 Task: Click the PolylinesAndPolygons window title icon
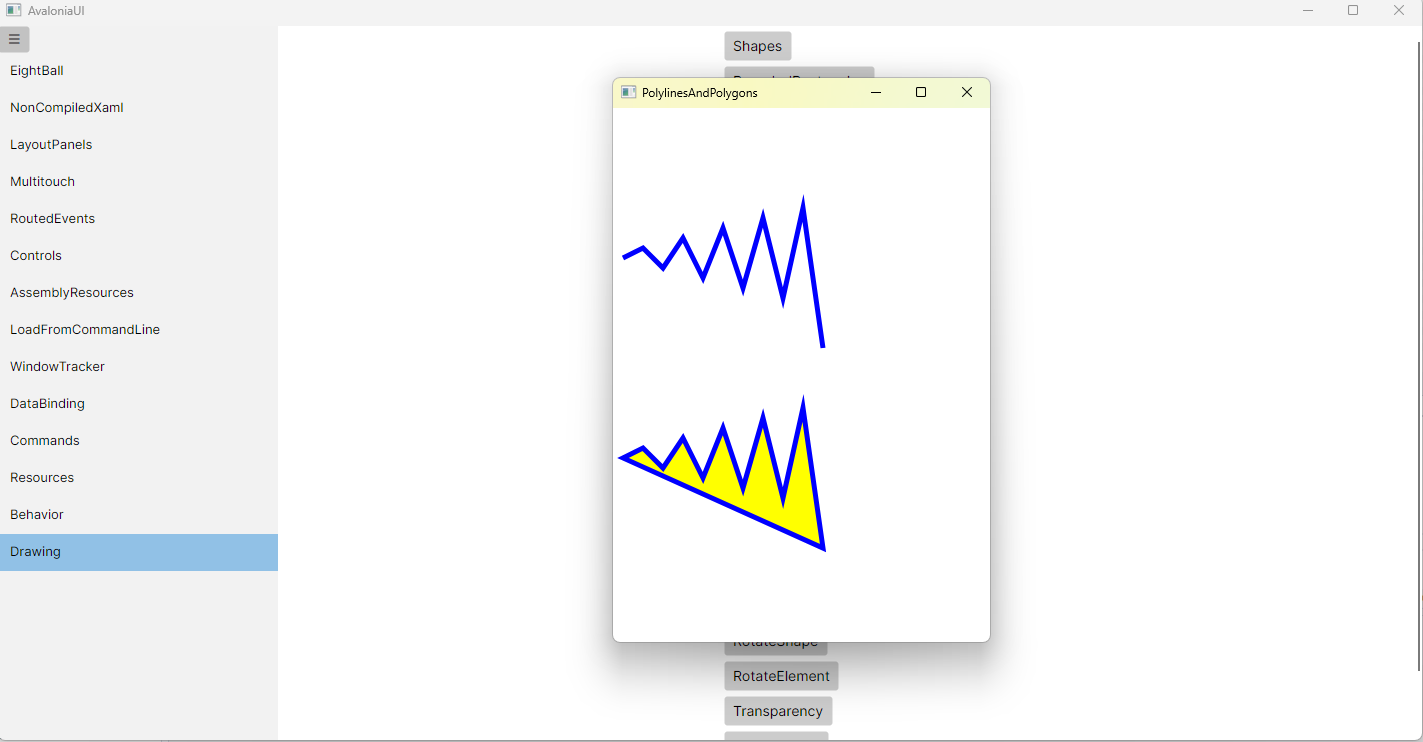(x=628, y=92)
